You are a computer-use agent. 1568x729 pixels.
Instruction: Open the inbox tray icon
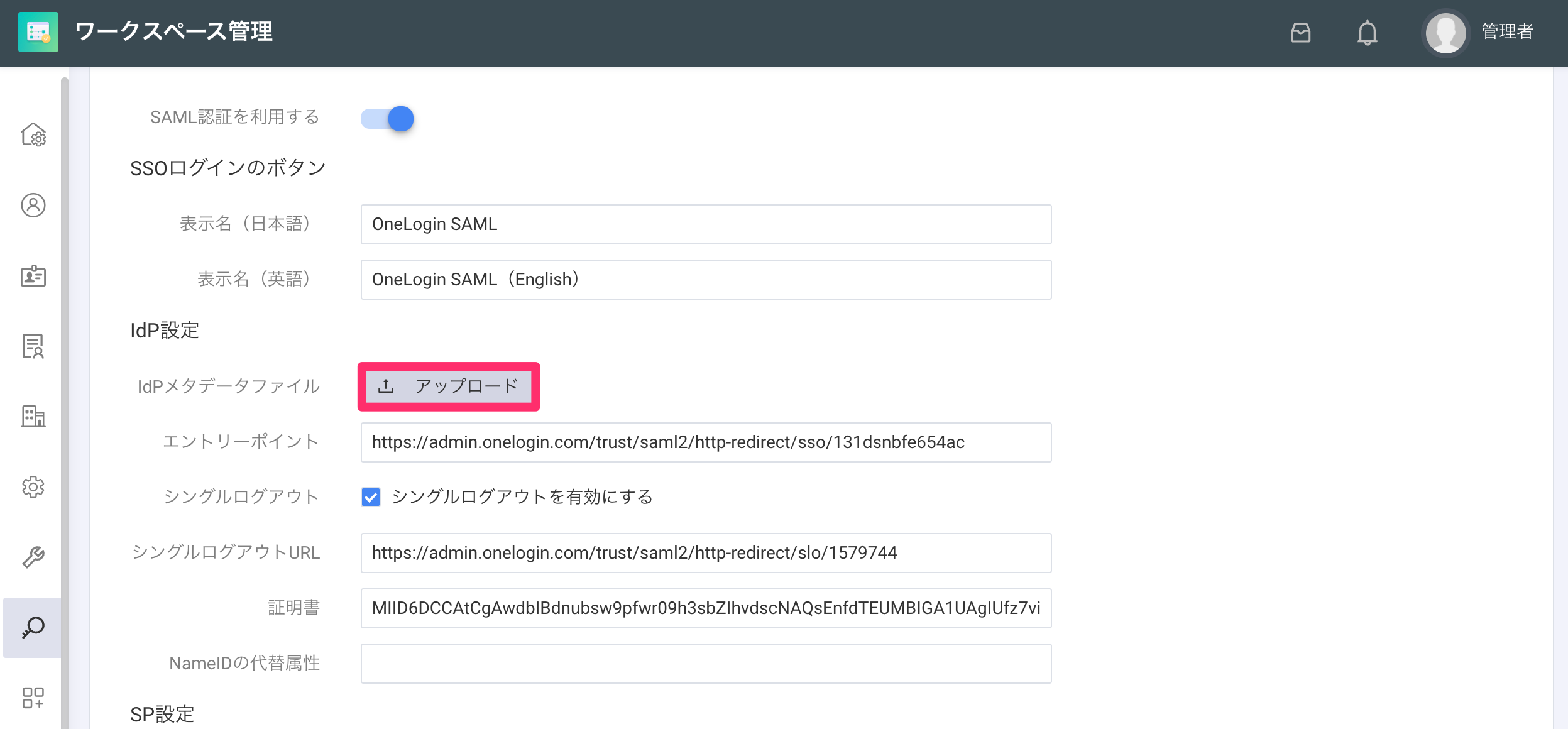[1300, 32]
